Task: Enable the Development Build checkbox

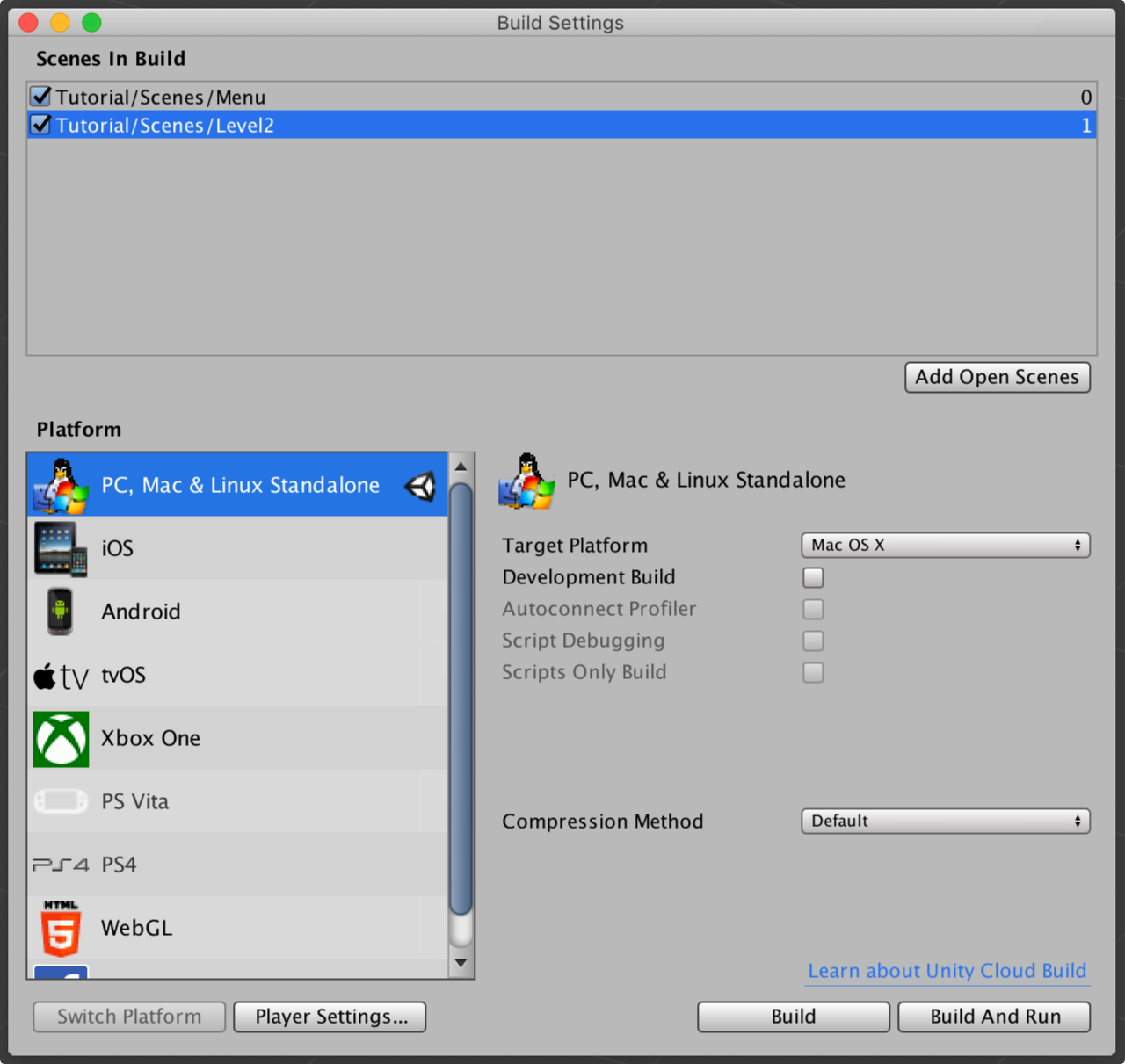Action: 813,577
